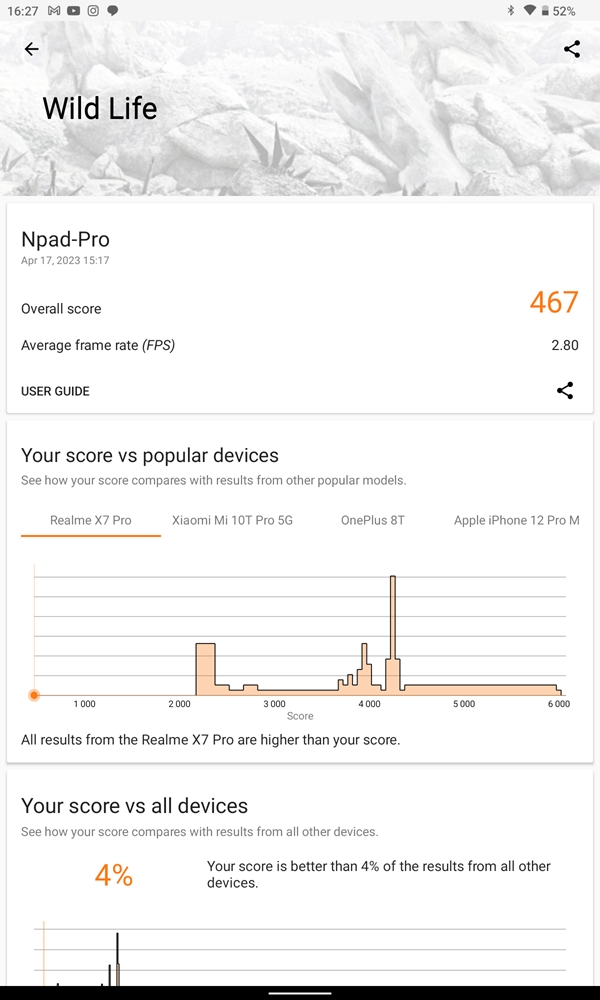Open the YouTube notification in status bar
The image size is (600, 1000).
pyautogui.click(x=73, y=11)
